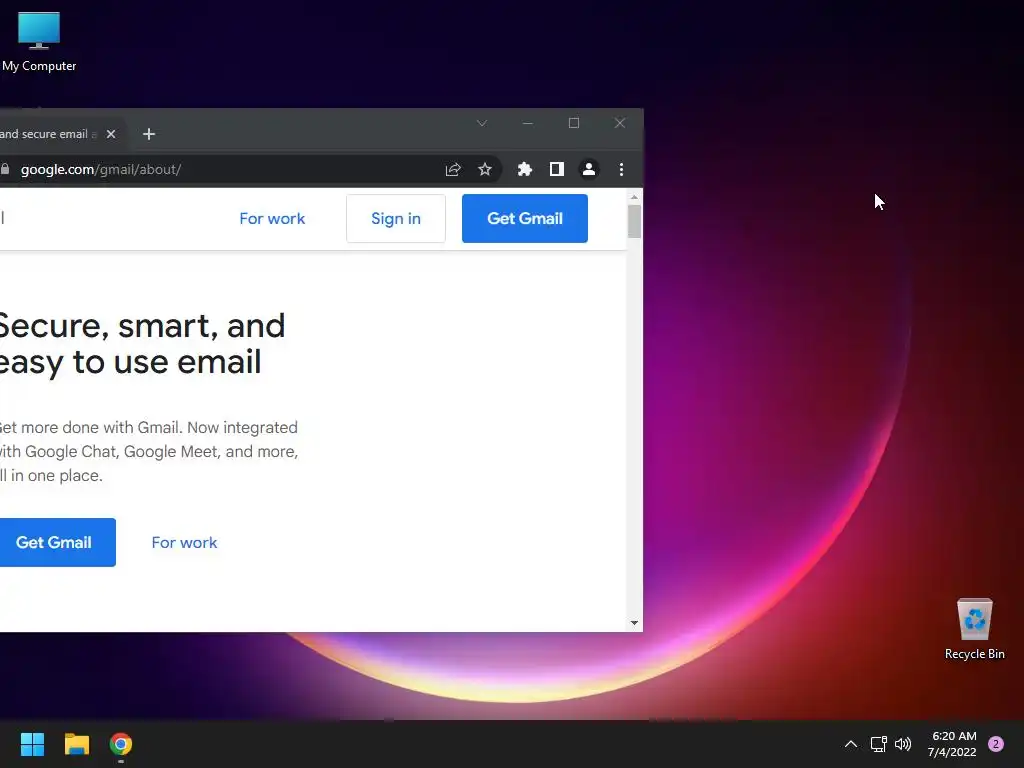Open the My Computer desktop icon
Viewport: 1024px width, 768px height.
[39, 42]
